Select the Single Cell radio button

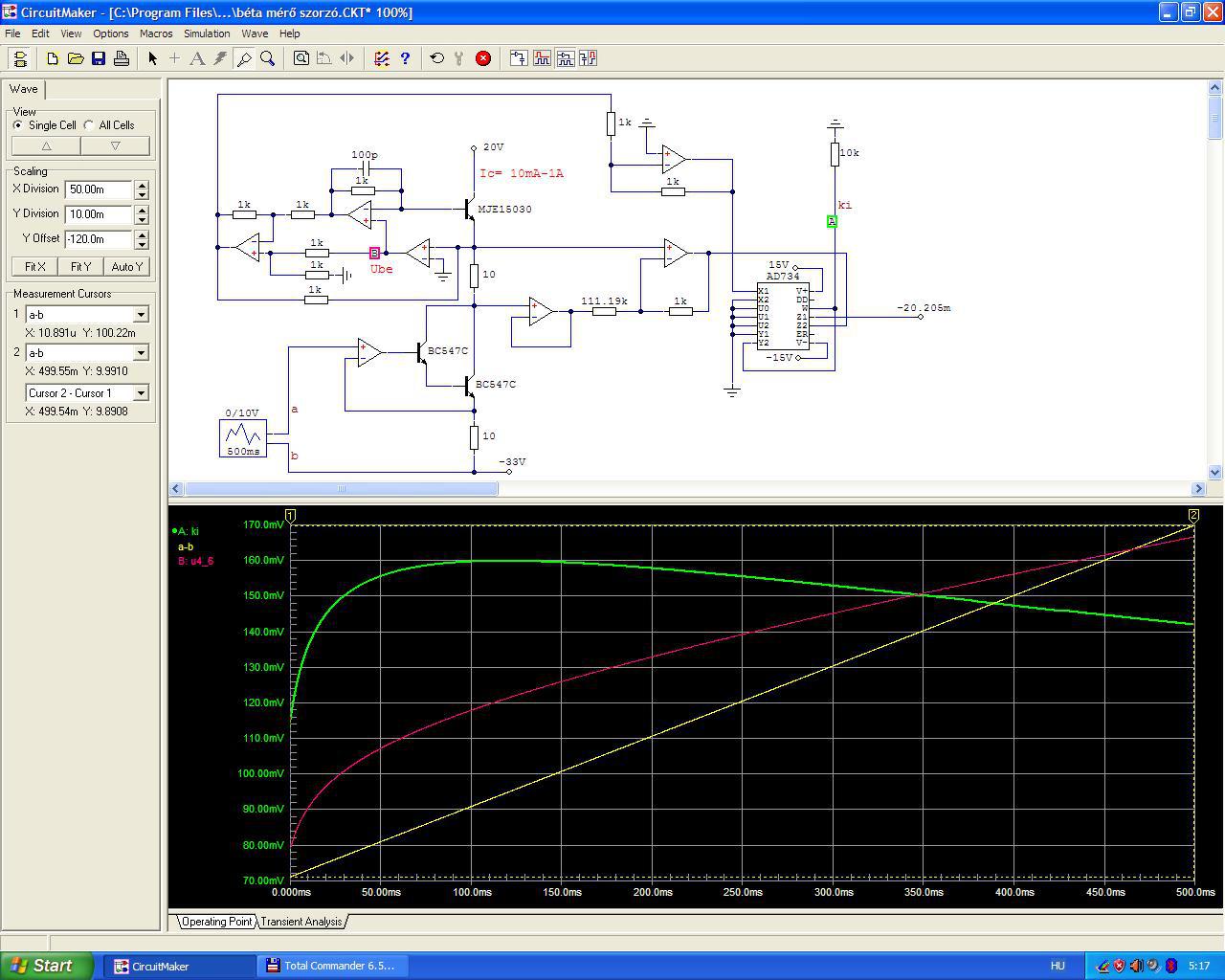[x=18, y=125]
